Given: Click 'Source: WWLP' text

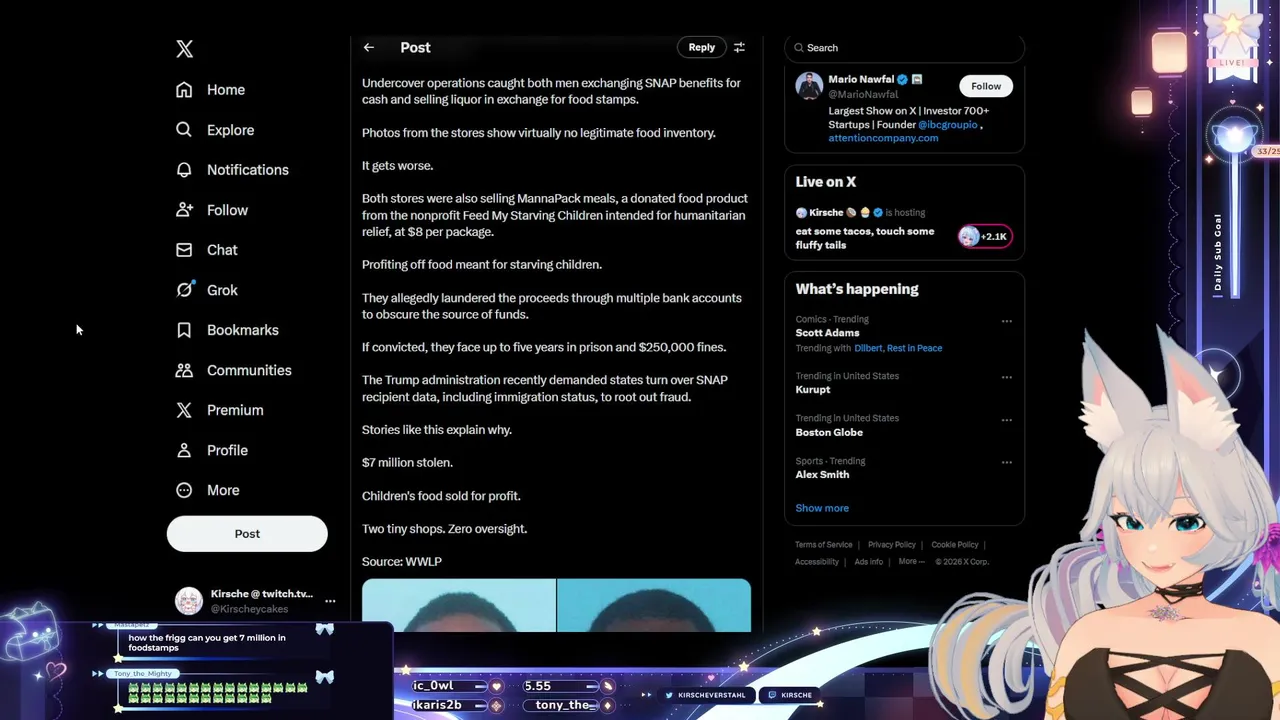Looking at the screenshot, I should [x=402, y=562].
